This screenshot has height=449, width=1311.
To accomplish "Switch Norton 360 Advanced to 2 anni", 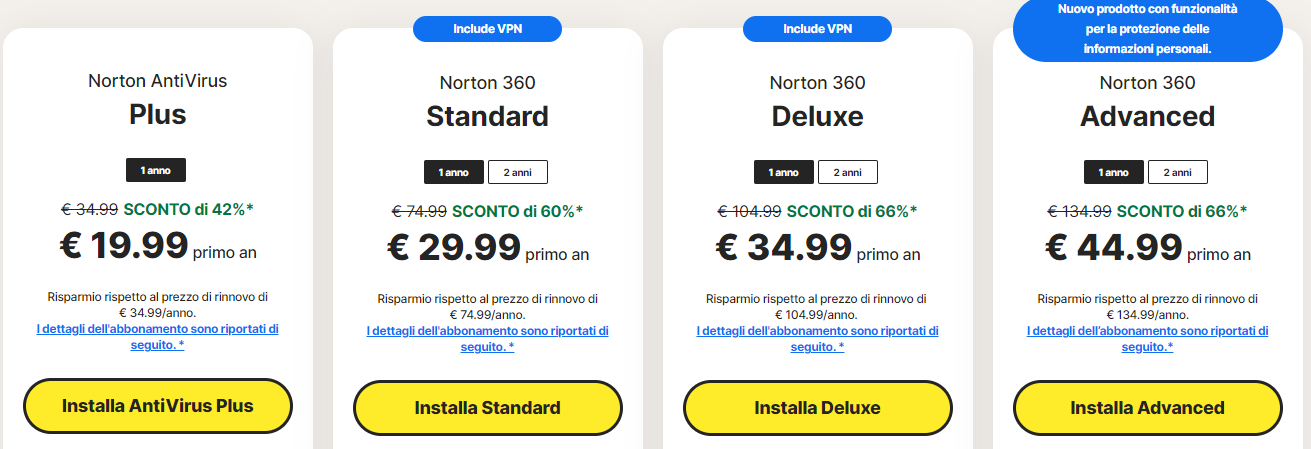I will 1178,173.
